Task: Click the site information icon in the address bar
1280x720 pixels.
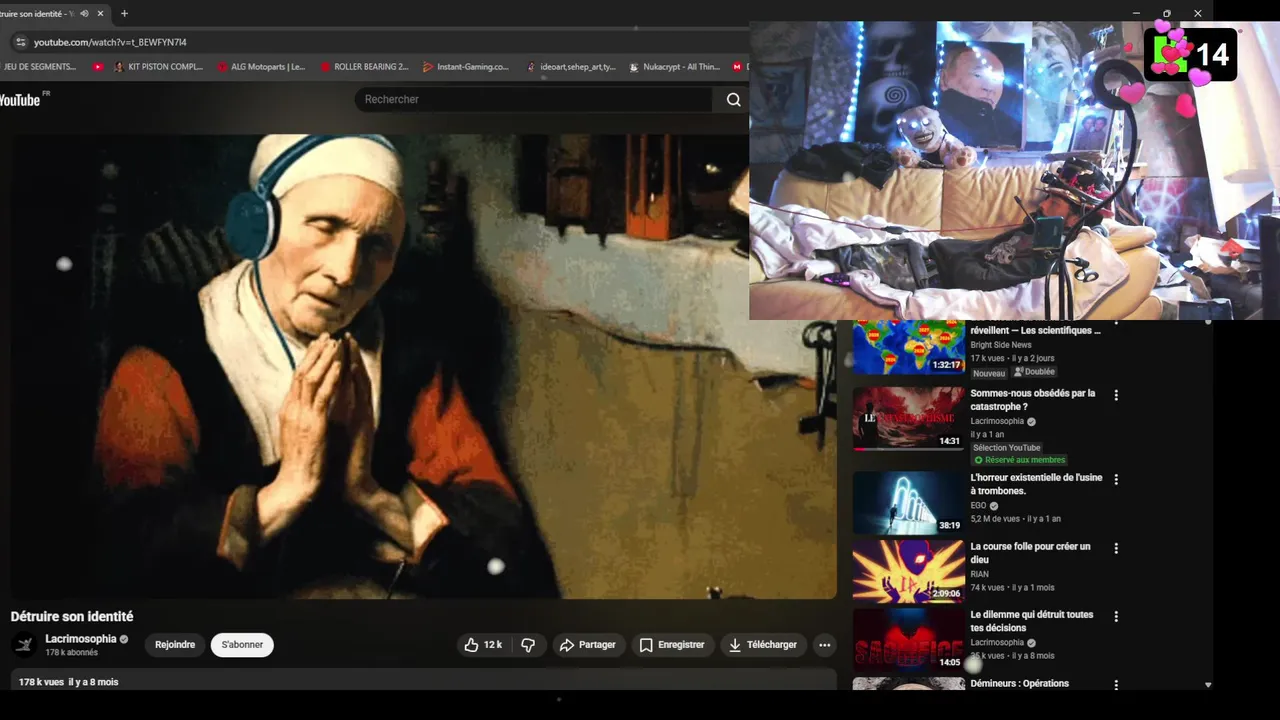Action: (x=20, y=42)
